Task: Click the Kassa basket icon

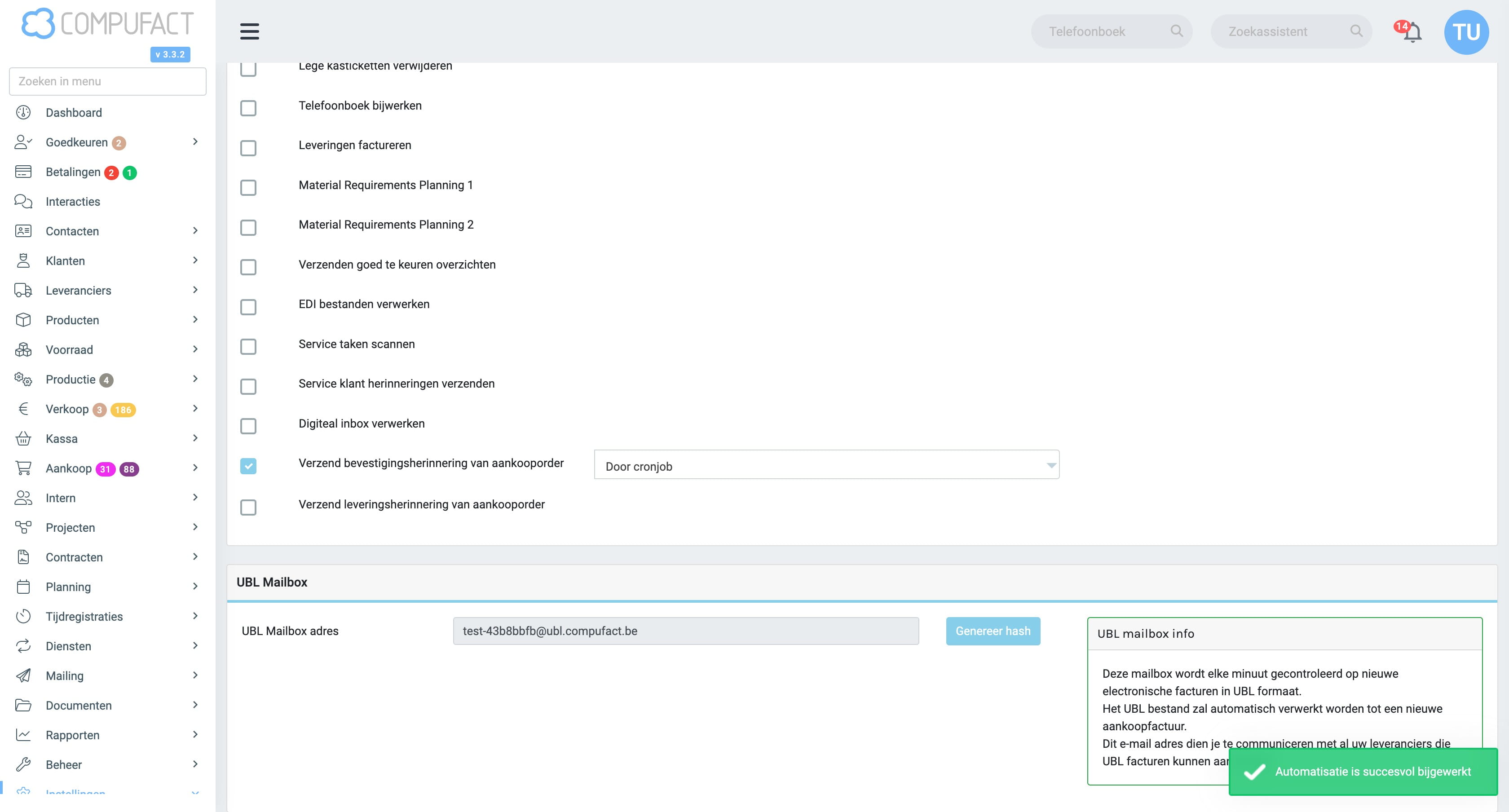Action: pyautogui.click(x=23, y=438)
